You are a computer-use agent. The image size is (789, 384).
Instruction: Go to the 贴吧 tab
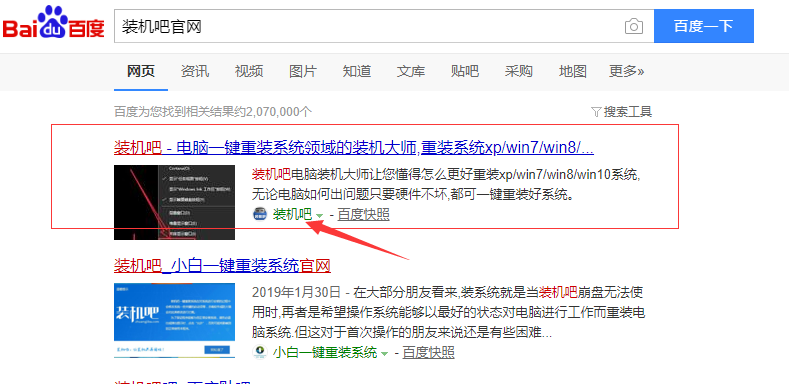464,71
